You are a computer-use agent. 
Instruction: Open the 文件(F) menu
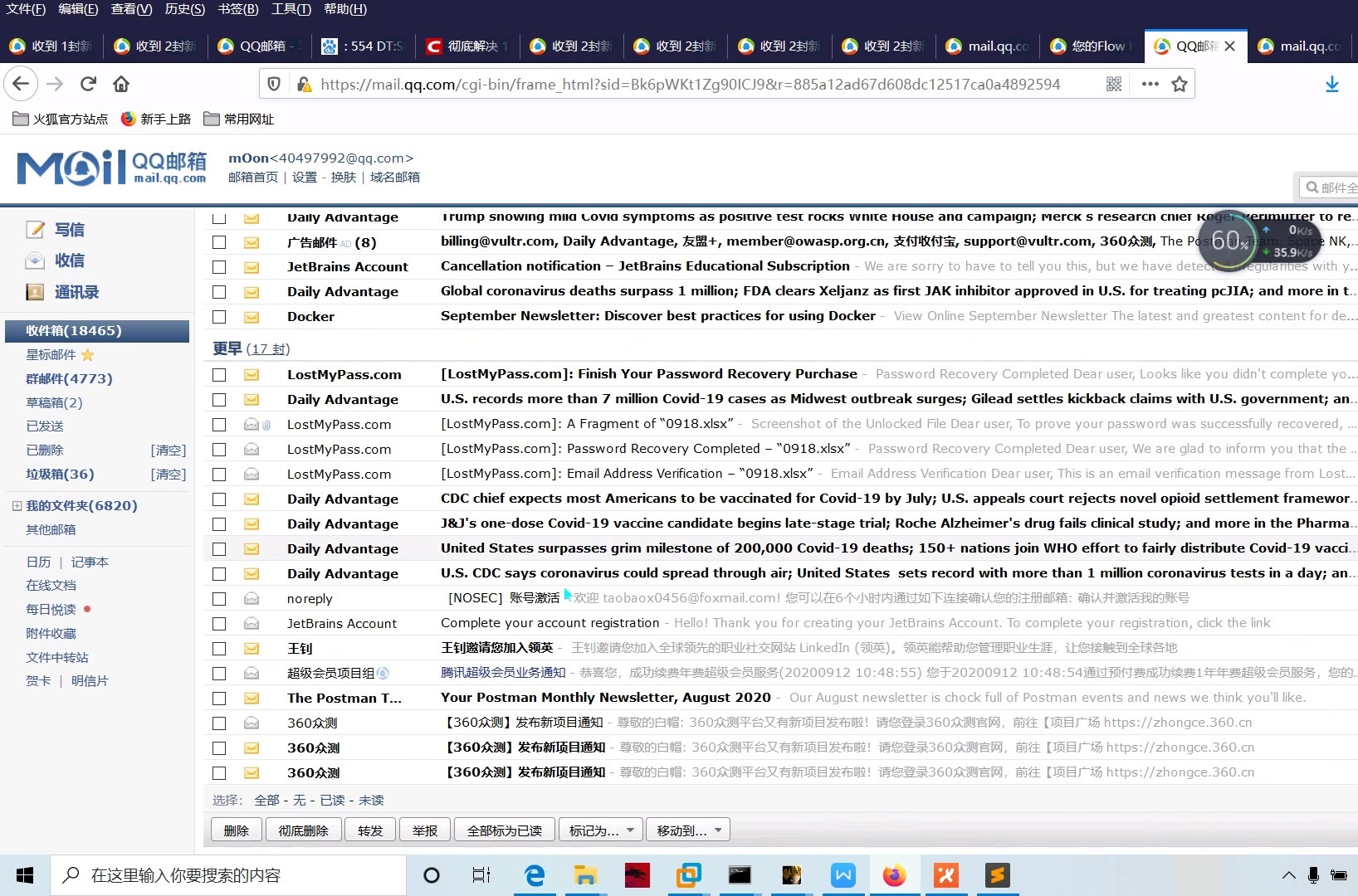(26, 9)
